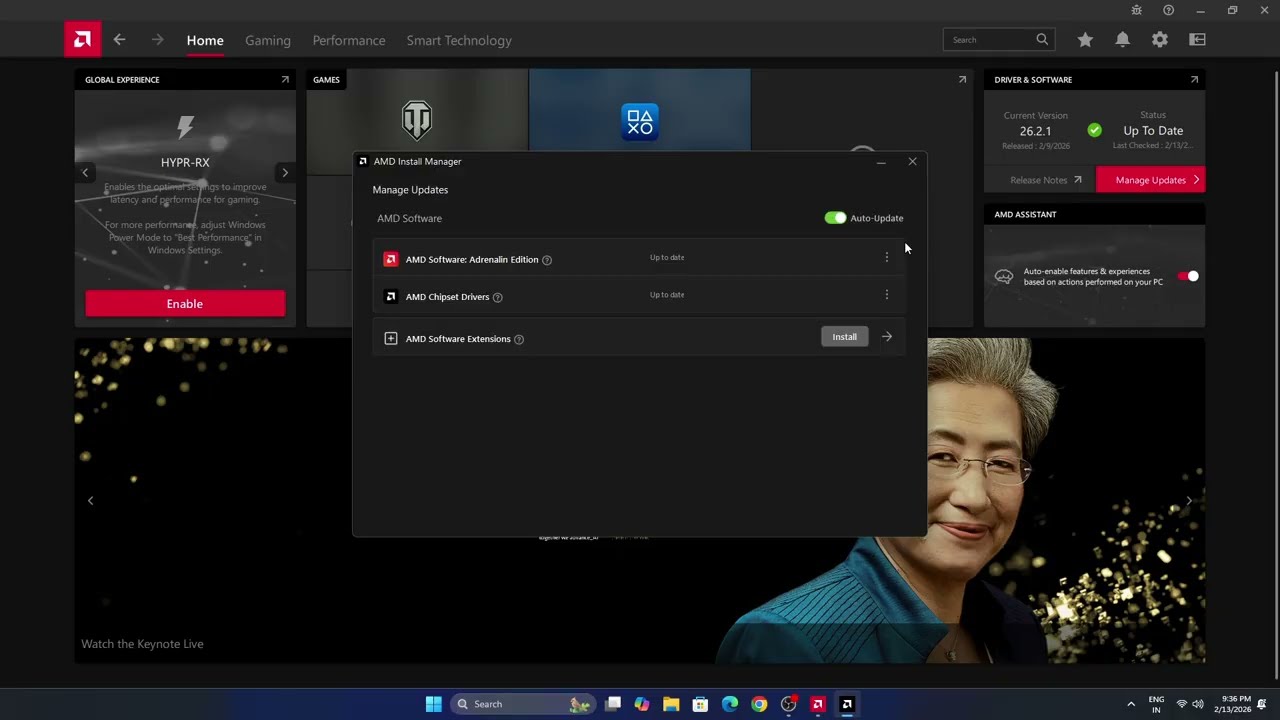Screen dimensions: 1280x720
Task: Click the help icon next to Adrenalin Edition
Action: [x=547, y=260]
